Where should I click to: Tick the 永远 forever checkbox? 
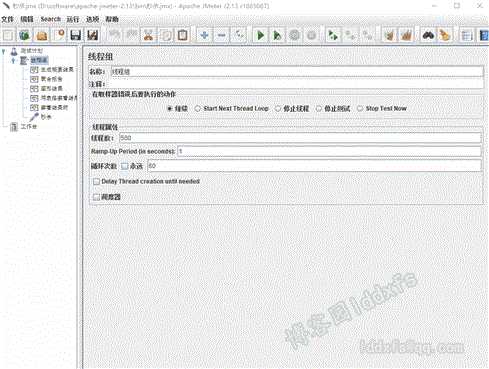(124, 166)
